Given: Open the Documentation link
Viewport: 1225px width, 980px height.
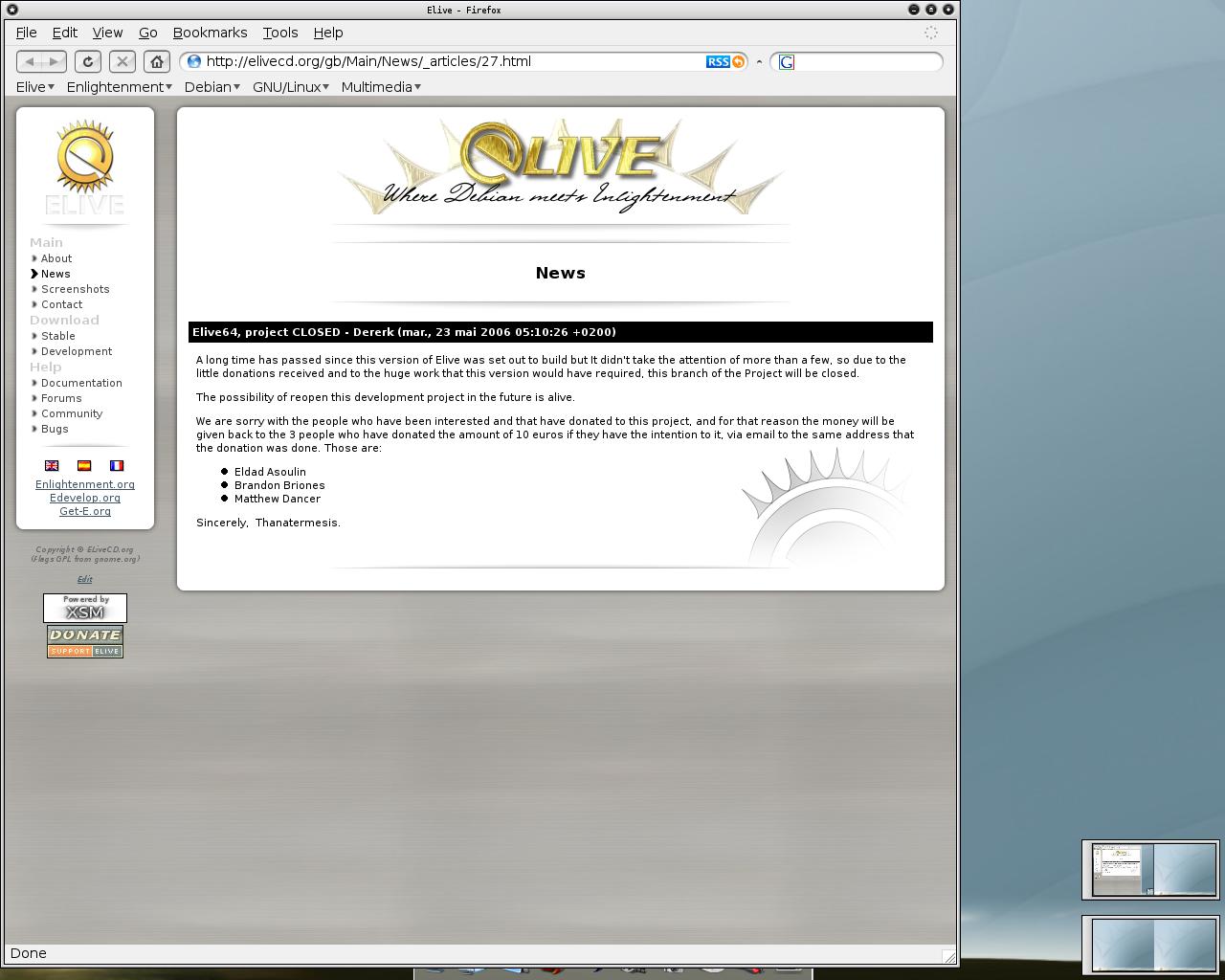Looking at the screenshot, I should point(81,383).
